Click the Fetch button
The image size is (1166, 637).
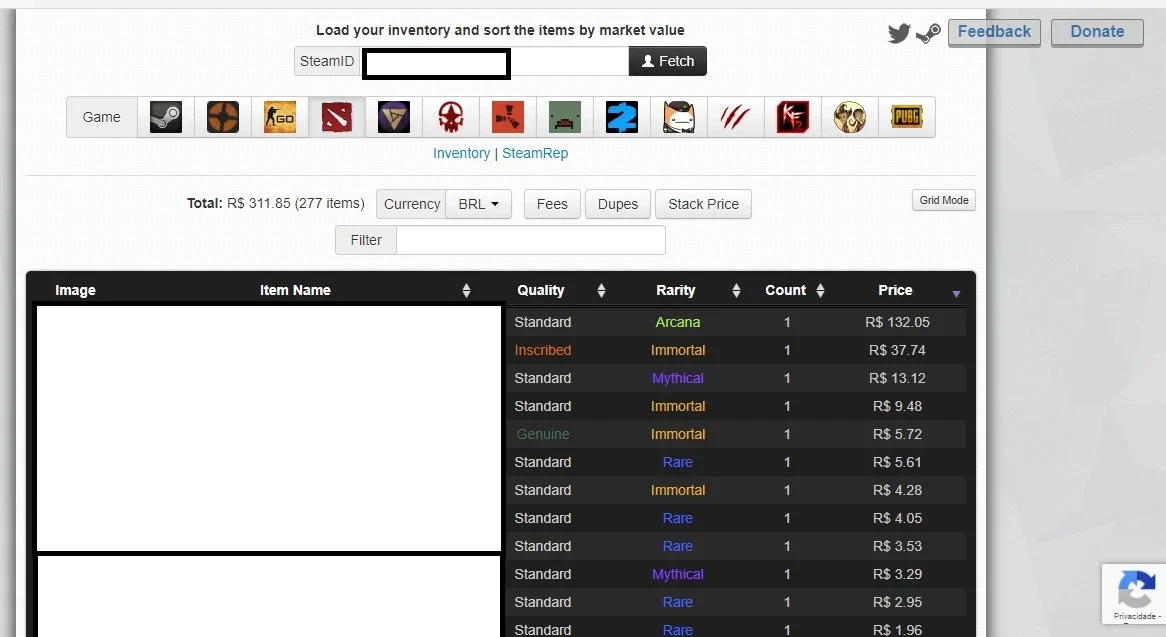click(x=668, y=61)
